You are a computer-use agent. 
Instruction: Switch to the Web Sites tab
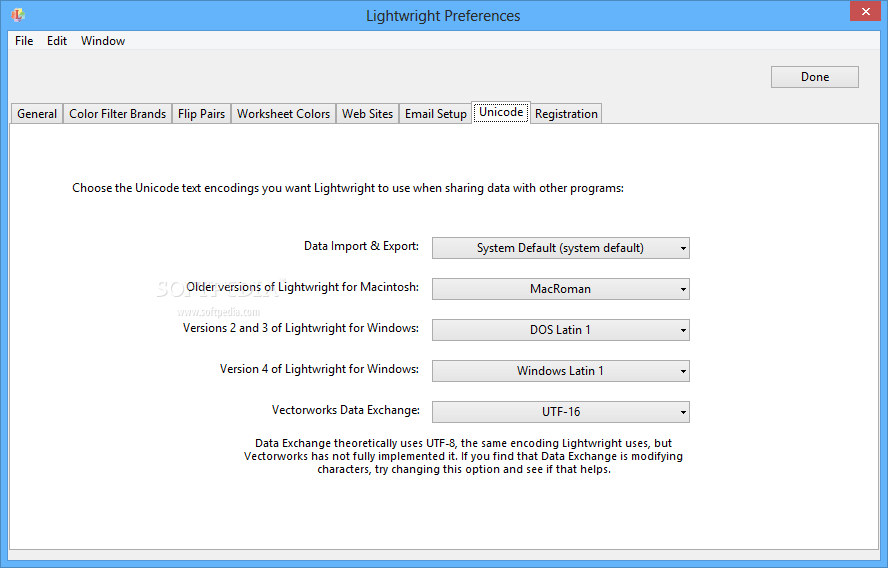367,114
